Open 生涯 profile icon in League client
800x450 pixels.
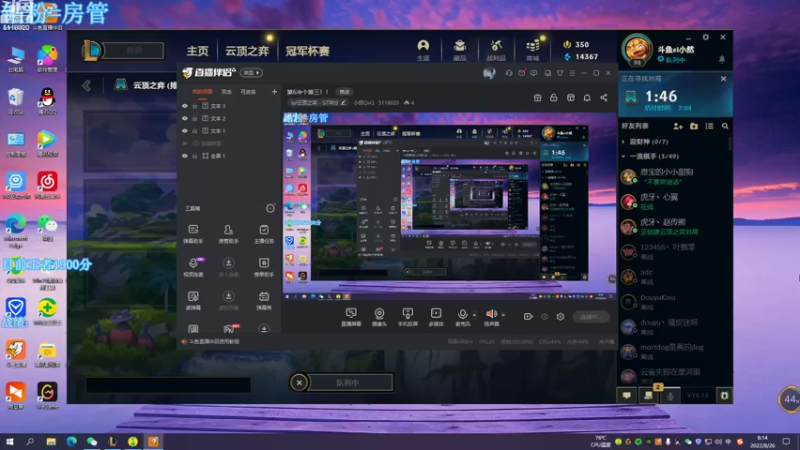click(423, 50)
